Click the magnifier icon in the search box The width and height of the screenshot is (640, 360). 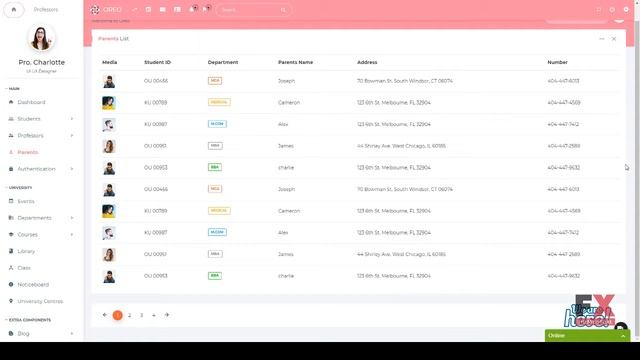coord(283,10)
